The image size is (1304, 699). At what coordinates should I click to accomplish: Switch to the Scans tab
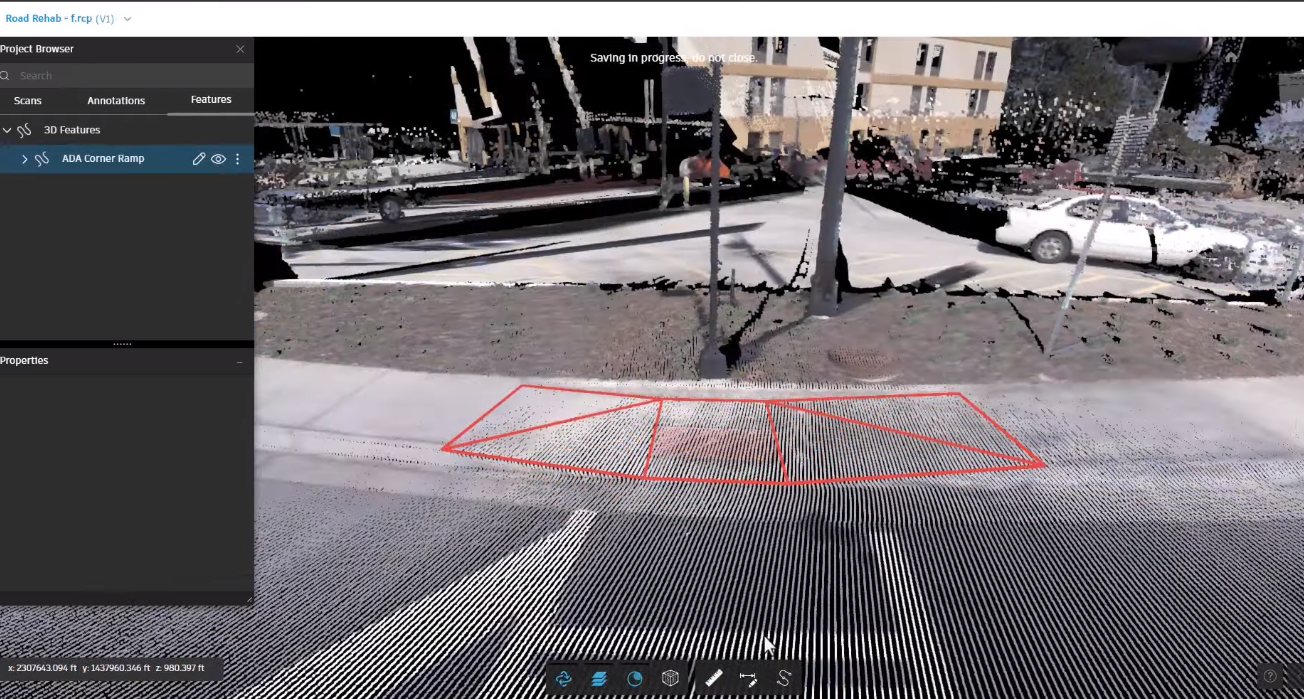28,101
